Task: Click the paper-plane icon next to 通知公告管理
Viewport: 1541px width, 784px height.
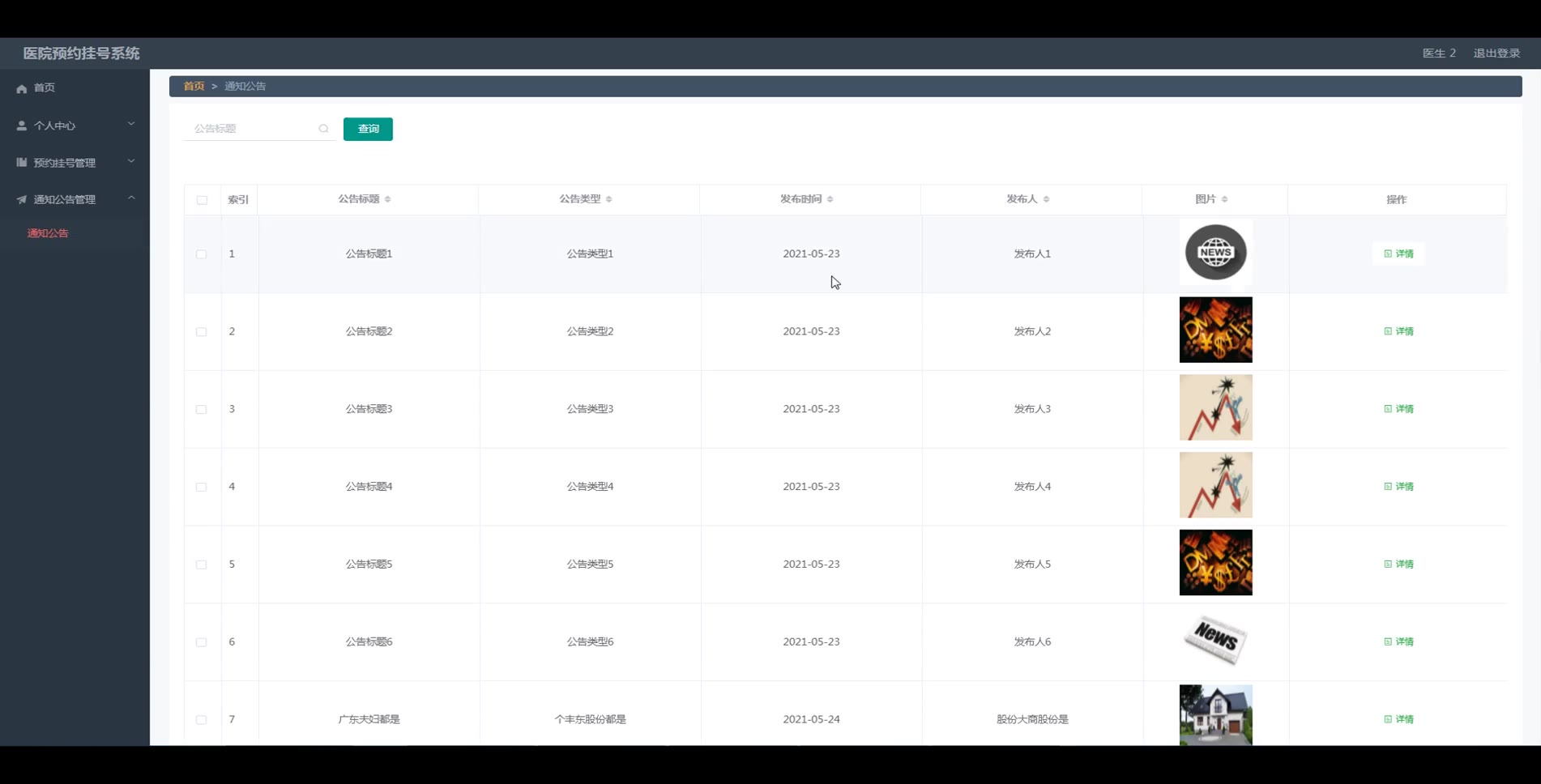Action: [22, 199]
